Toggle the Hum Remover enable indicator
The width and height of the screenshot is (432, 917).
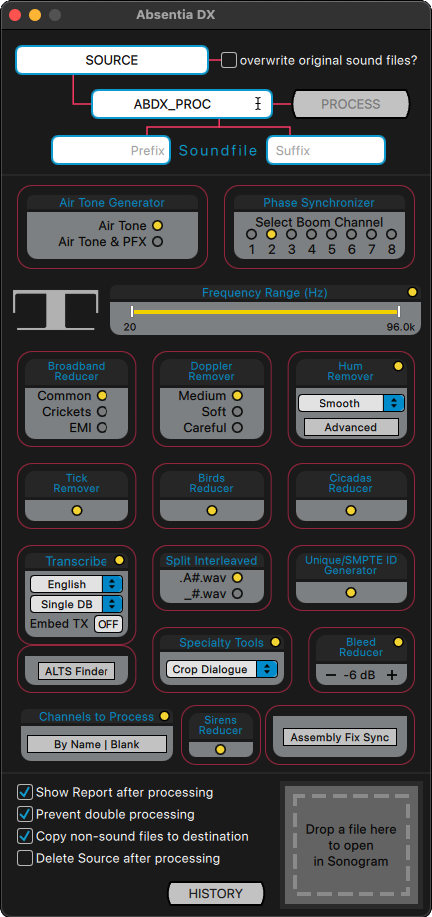tap(398, 366)
